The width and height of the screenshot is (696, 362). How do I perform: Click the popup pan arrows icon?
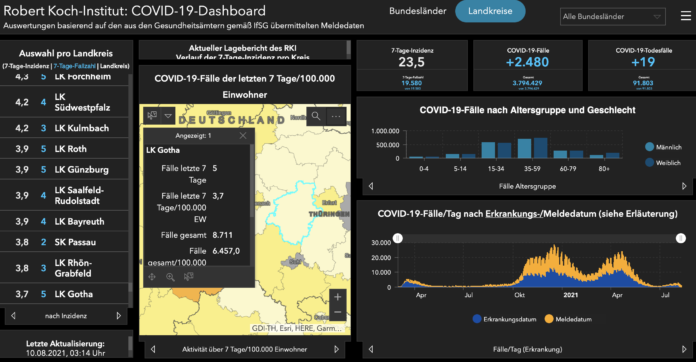click(152, 277)
